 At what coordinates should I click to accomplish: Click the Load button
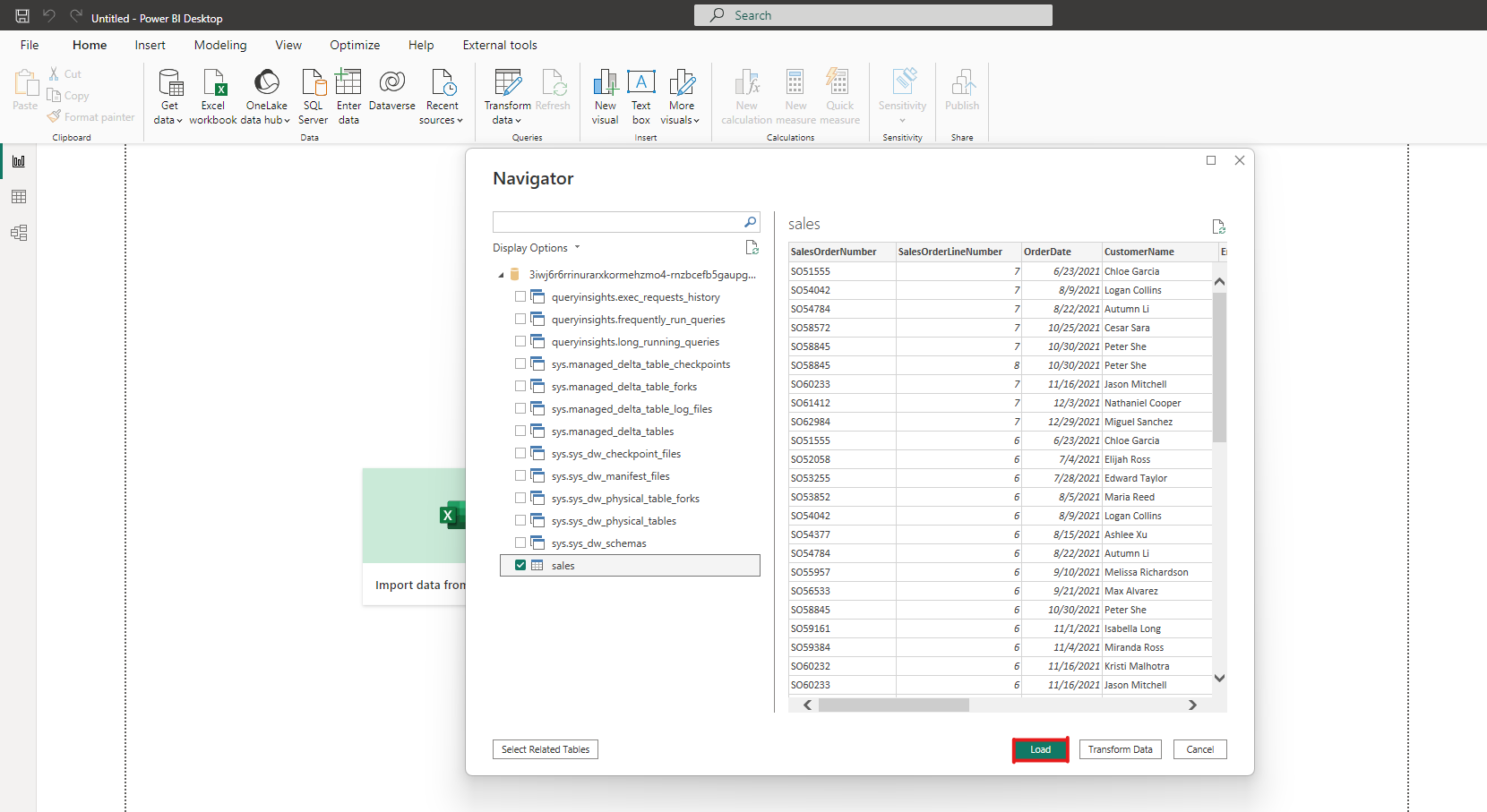tap(1040, 749)
